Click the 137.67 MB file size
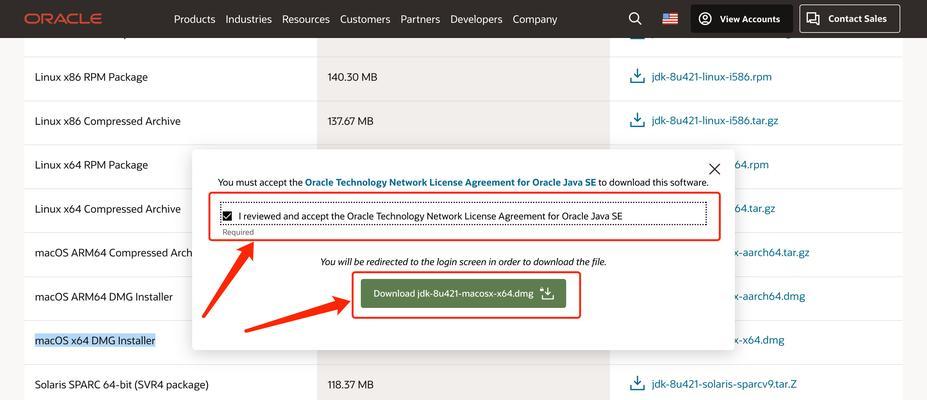Screen dimensions: 927x400 tap(351, 121)
